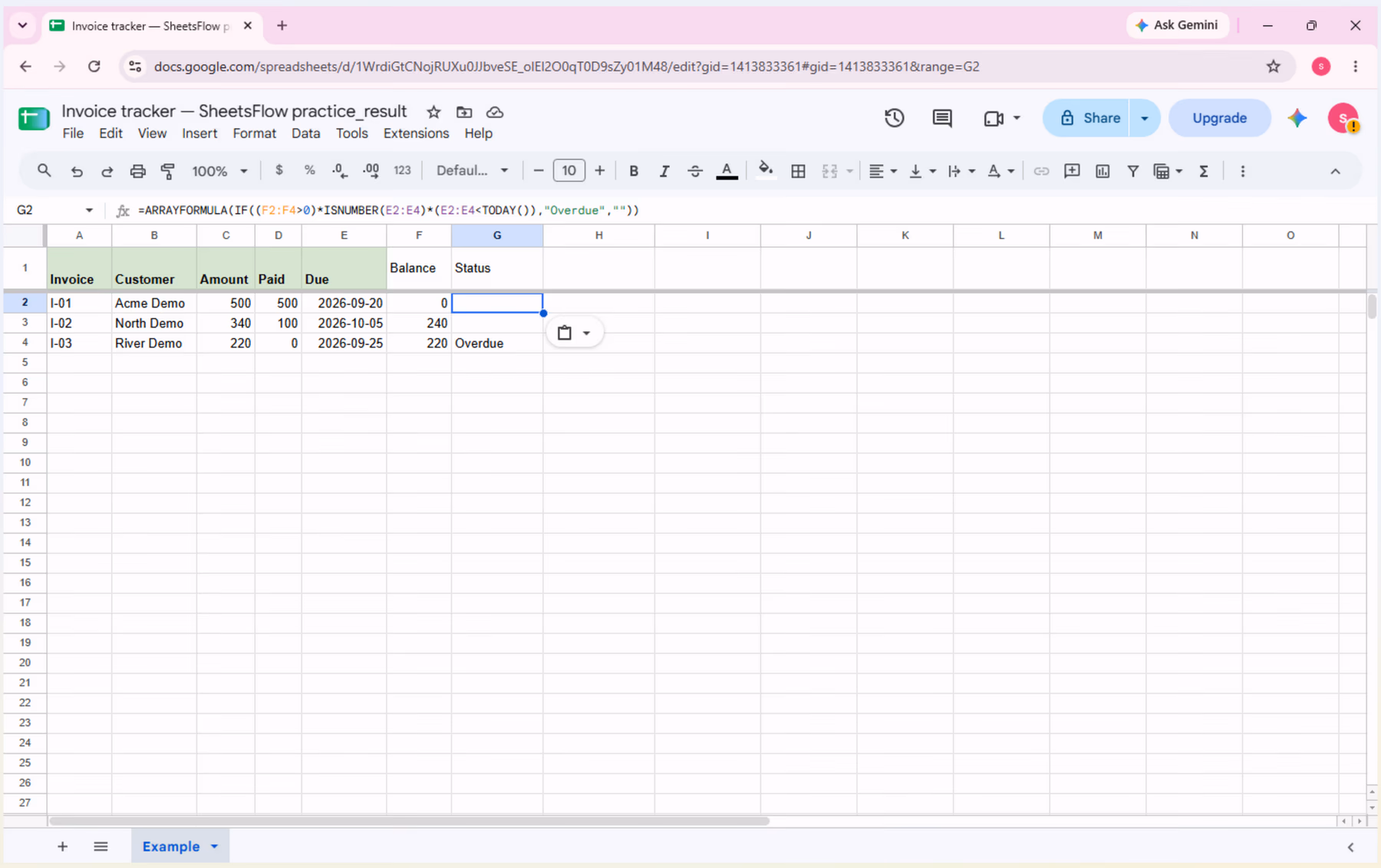Image resolution: width=1381 pixels, height=868 pixels.
Task: Insert a comment
Action: (x=1072, y=171)
